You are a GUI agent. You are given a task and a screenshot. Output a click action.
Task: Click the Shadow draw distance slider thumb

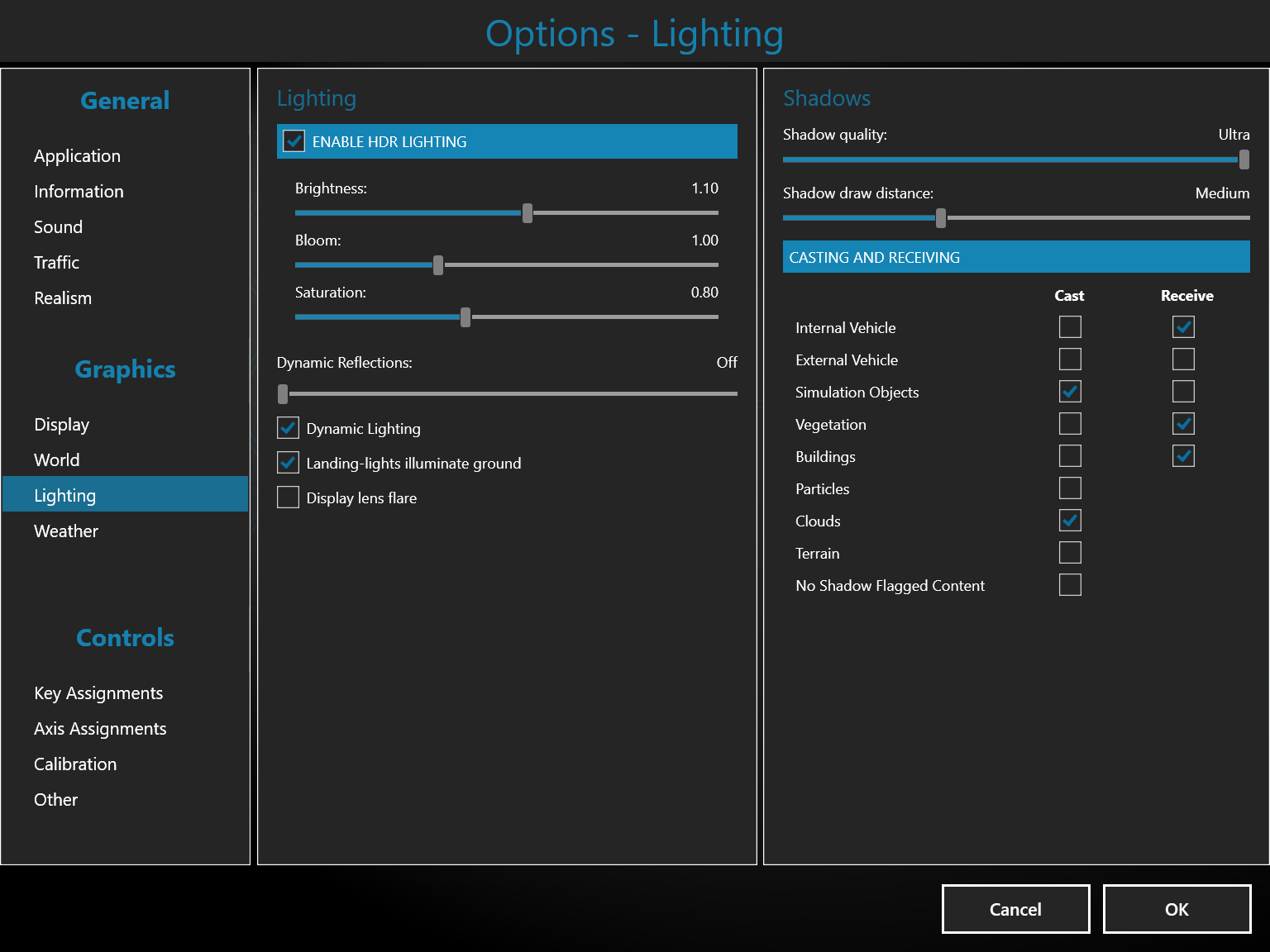coord(940,218)
